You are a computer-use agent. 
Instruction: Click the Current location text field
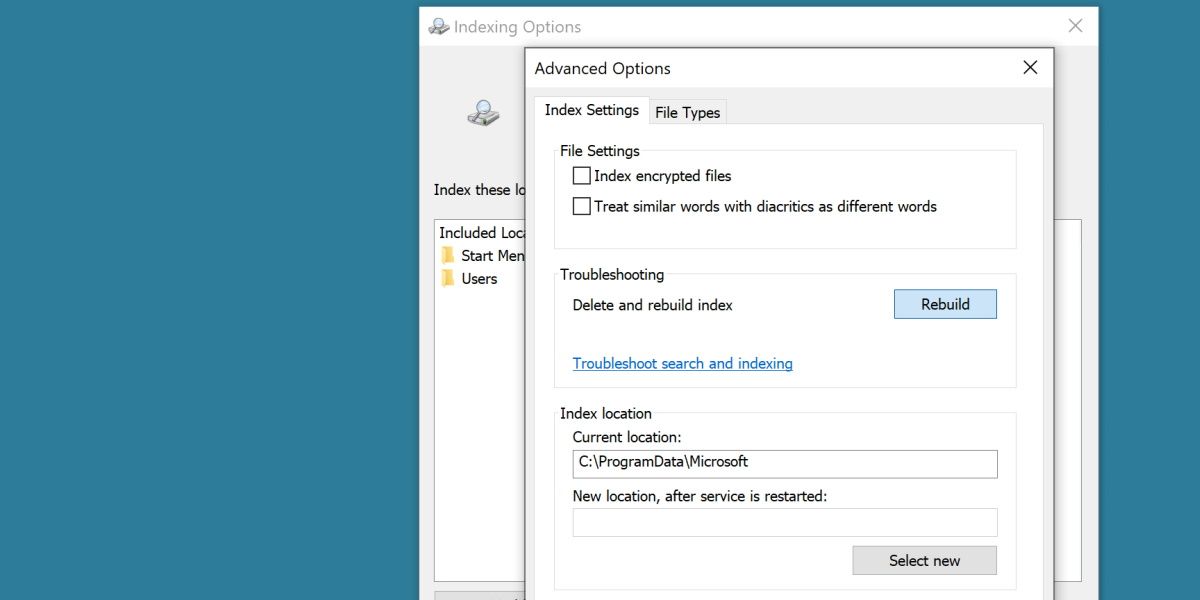784,464
